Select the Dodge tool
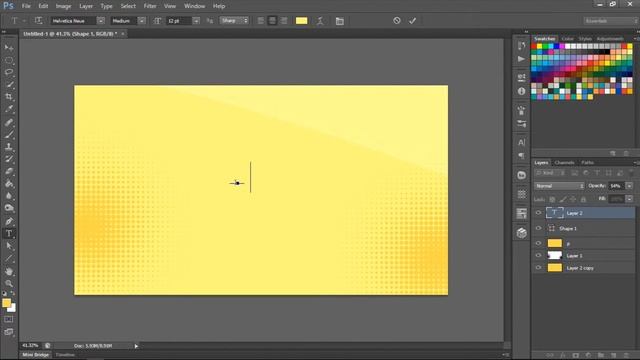 tap(9, 208)
